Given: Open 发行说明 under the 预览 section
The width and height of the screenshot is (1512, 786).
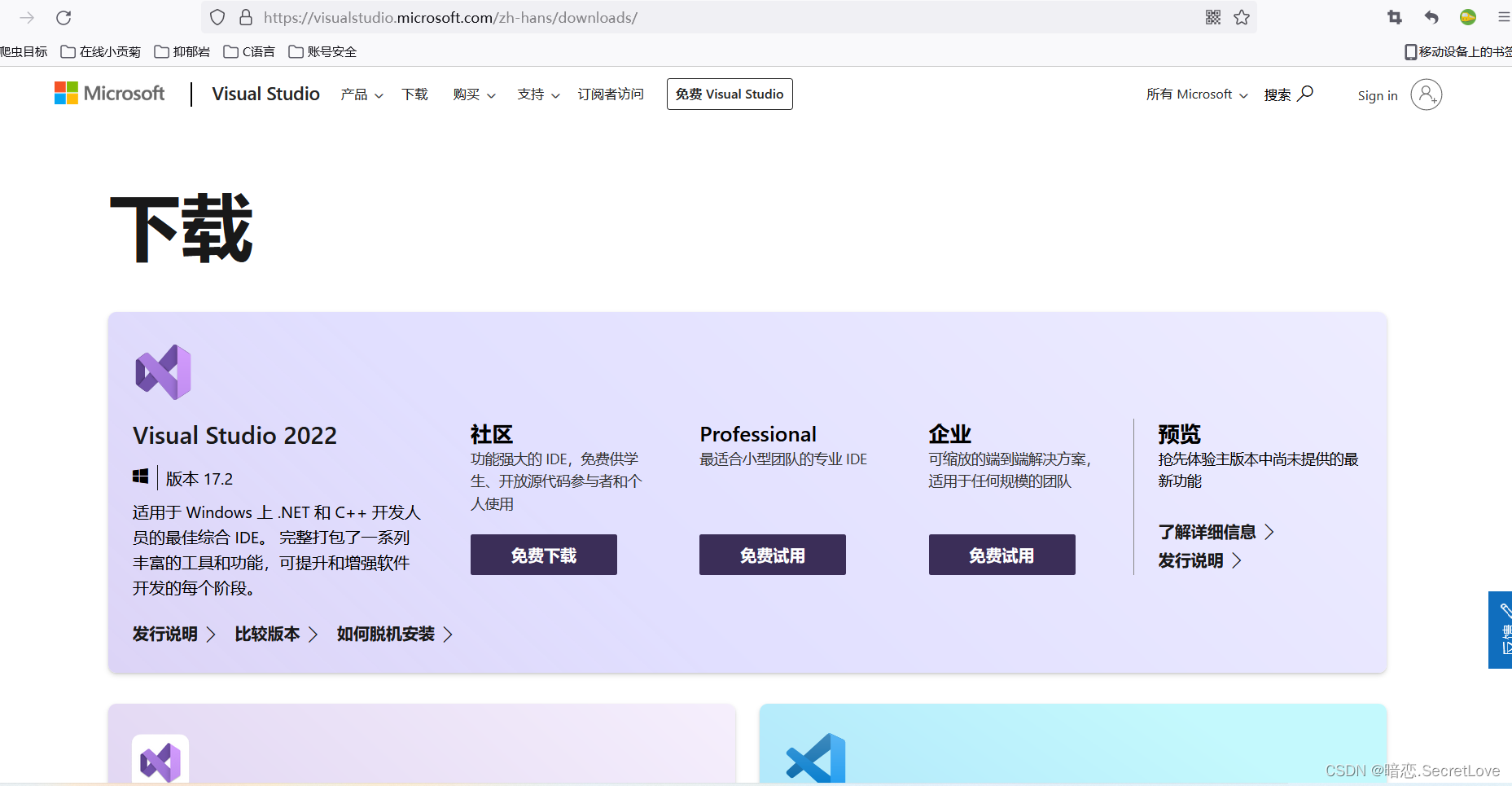Looking at the screenshot, I should (x=1199, y=560).
